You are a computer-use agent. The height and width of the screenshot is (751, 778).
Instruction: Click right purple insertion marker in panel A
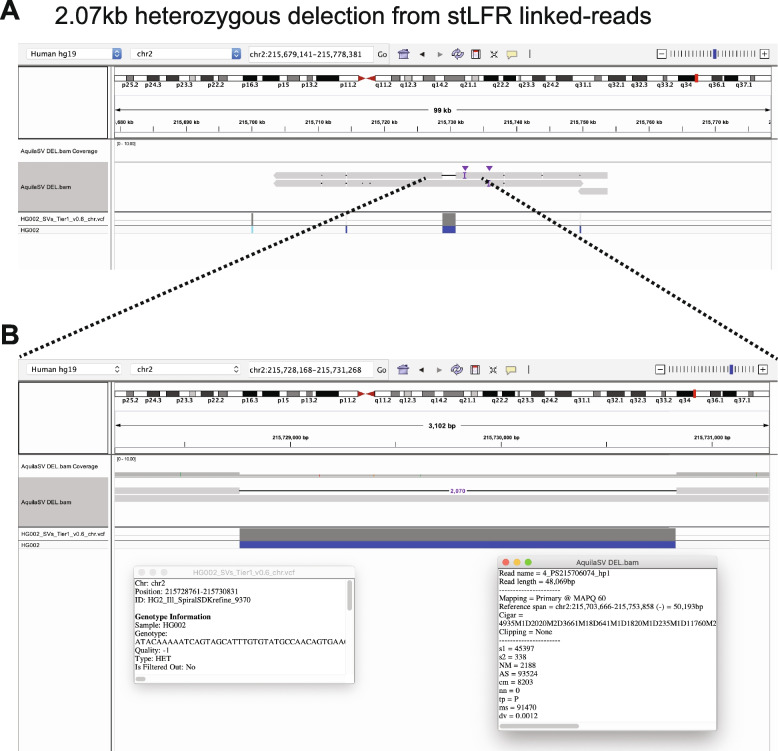pyautogui.click(x=489, y=169)
